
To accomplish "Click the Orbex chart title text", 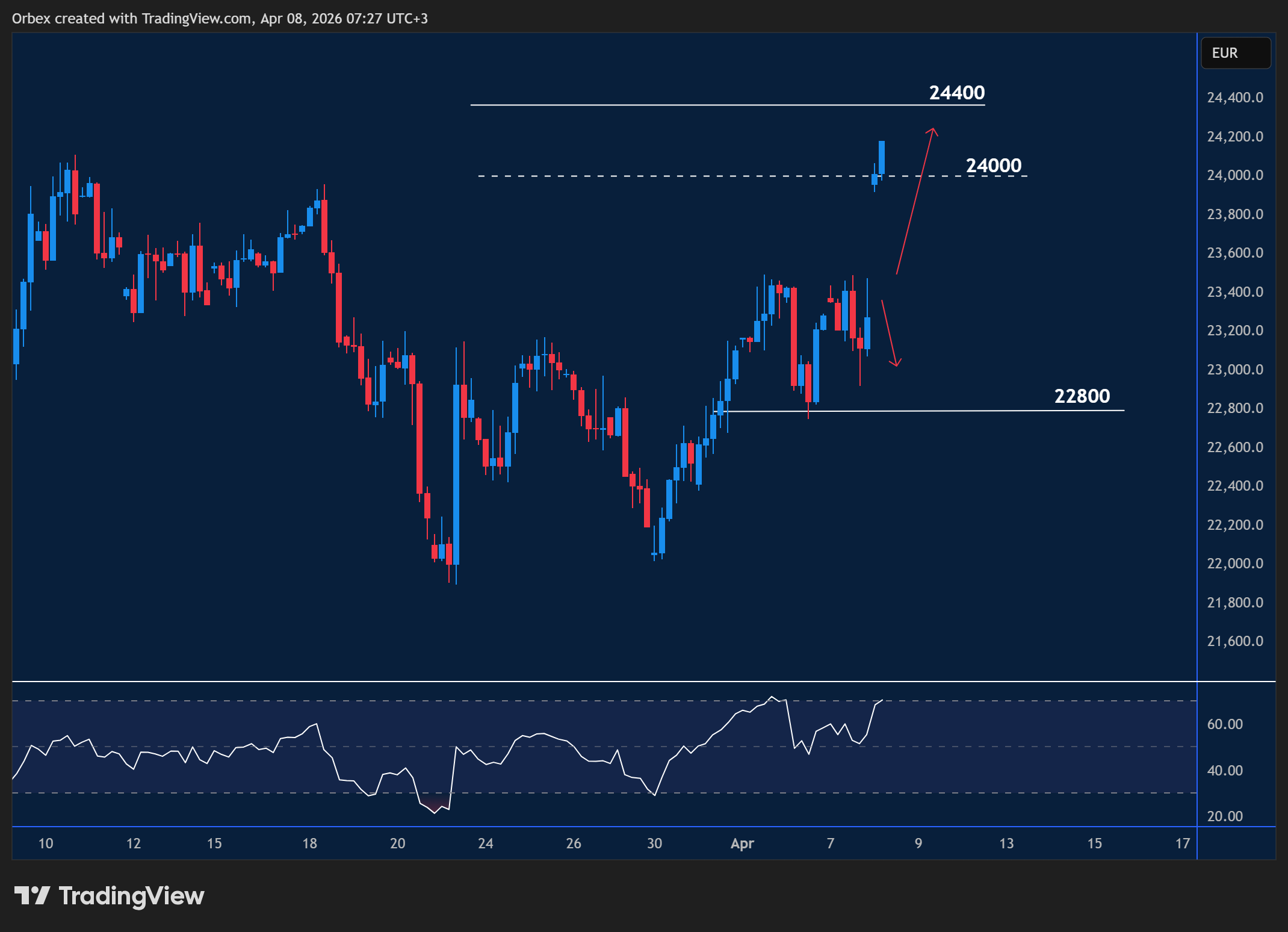I will point(220,18).
